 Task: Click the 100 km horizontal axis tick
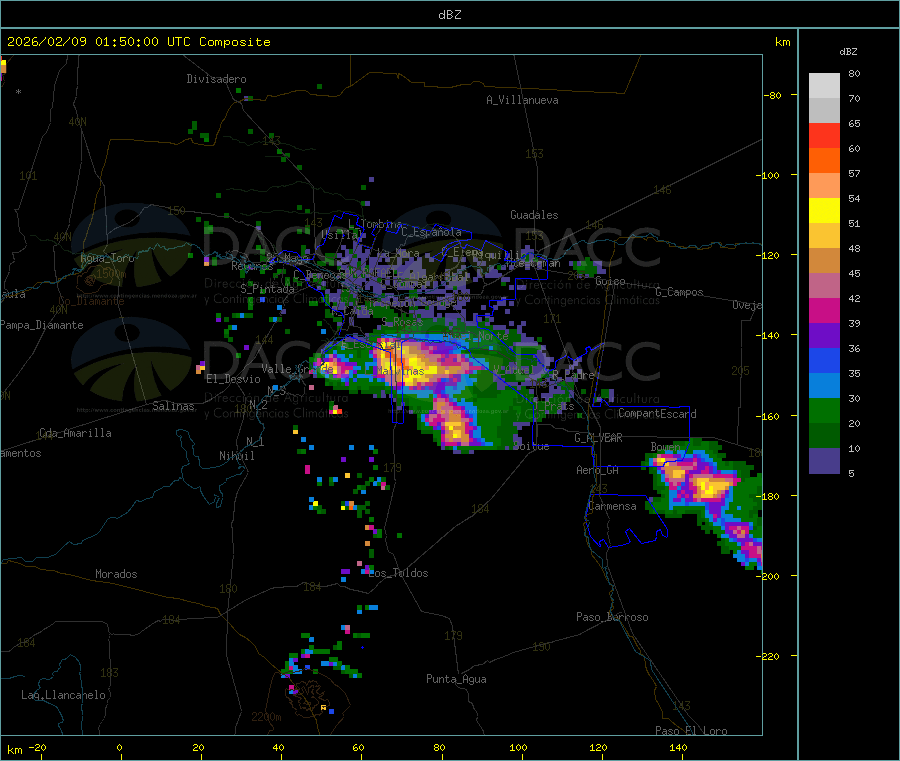pyautogui.click(x=518, y=747)
